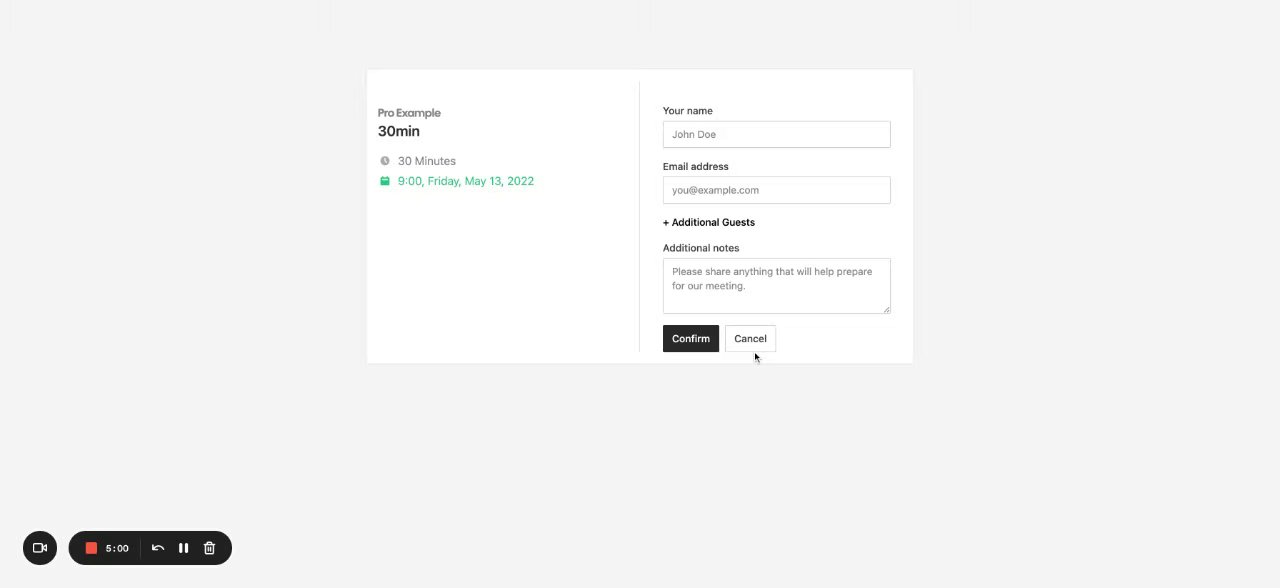
Task: Click the clock icon beside 30 Minutes
Action: 385,161
